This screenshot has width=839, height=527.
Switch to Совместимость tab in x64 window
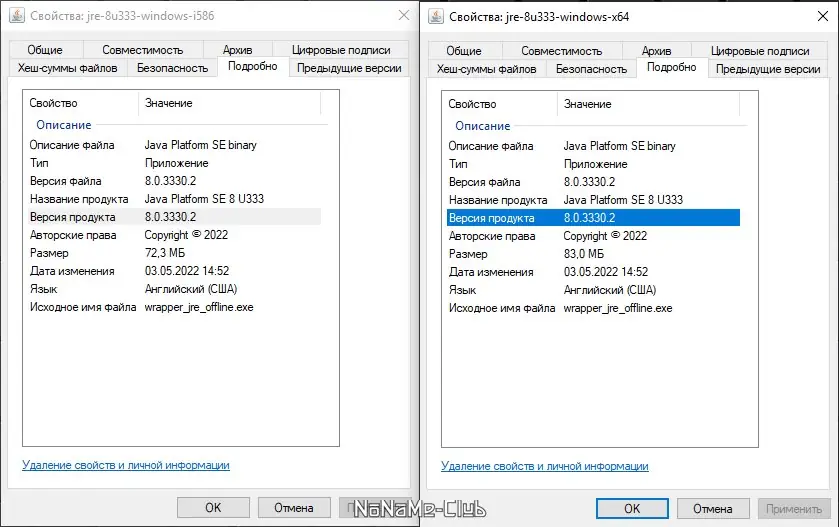point(562,51)
